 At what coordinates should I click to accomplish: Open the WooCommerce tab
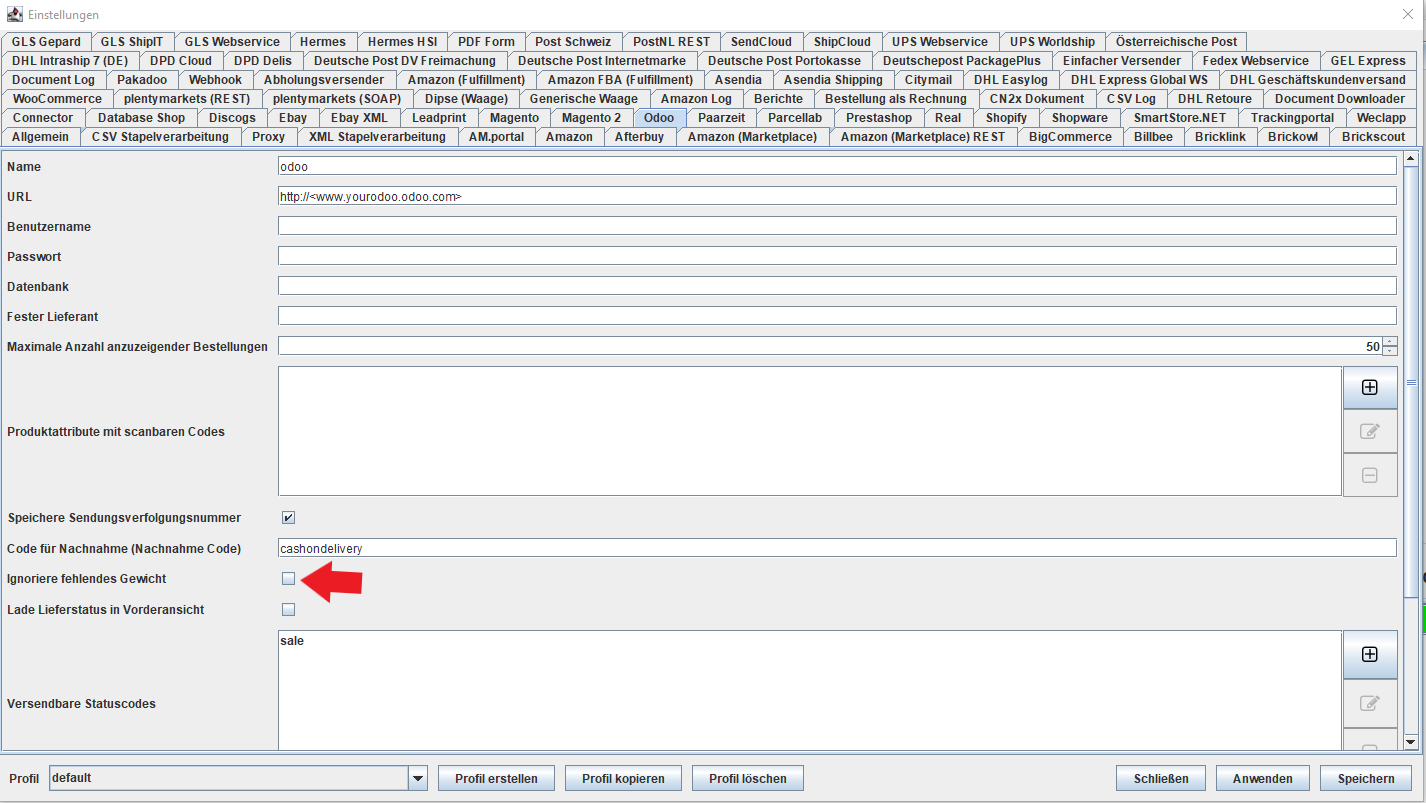[57, 99]
